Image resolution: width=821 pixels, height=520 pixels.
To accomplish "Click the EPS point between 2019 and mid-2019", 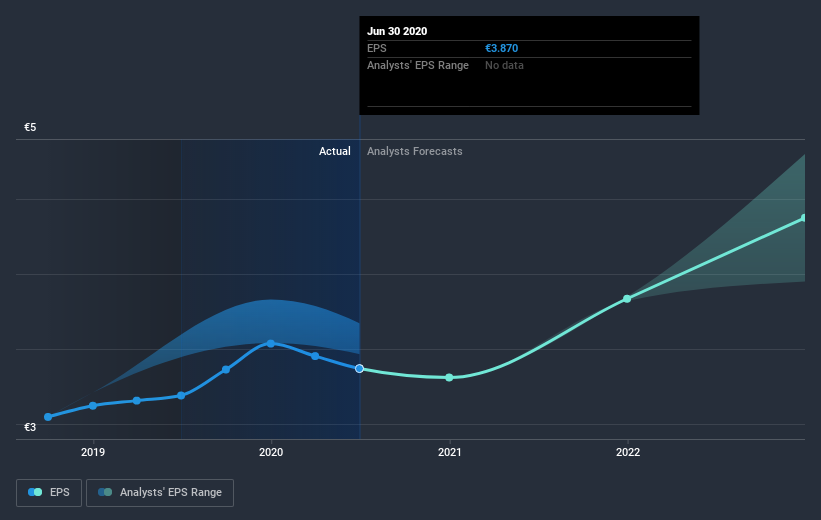I will [x=137, y=401].
